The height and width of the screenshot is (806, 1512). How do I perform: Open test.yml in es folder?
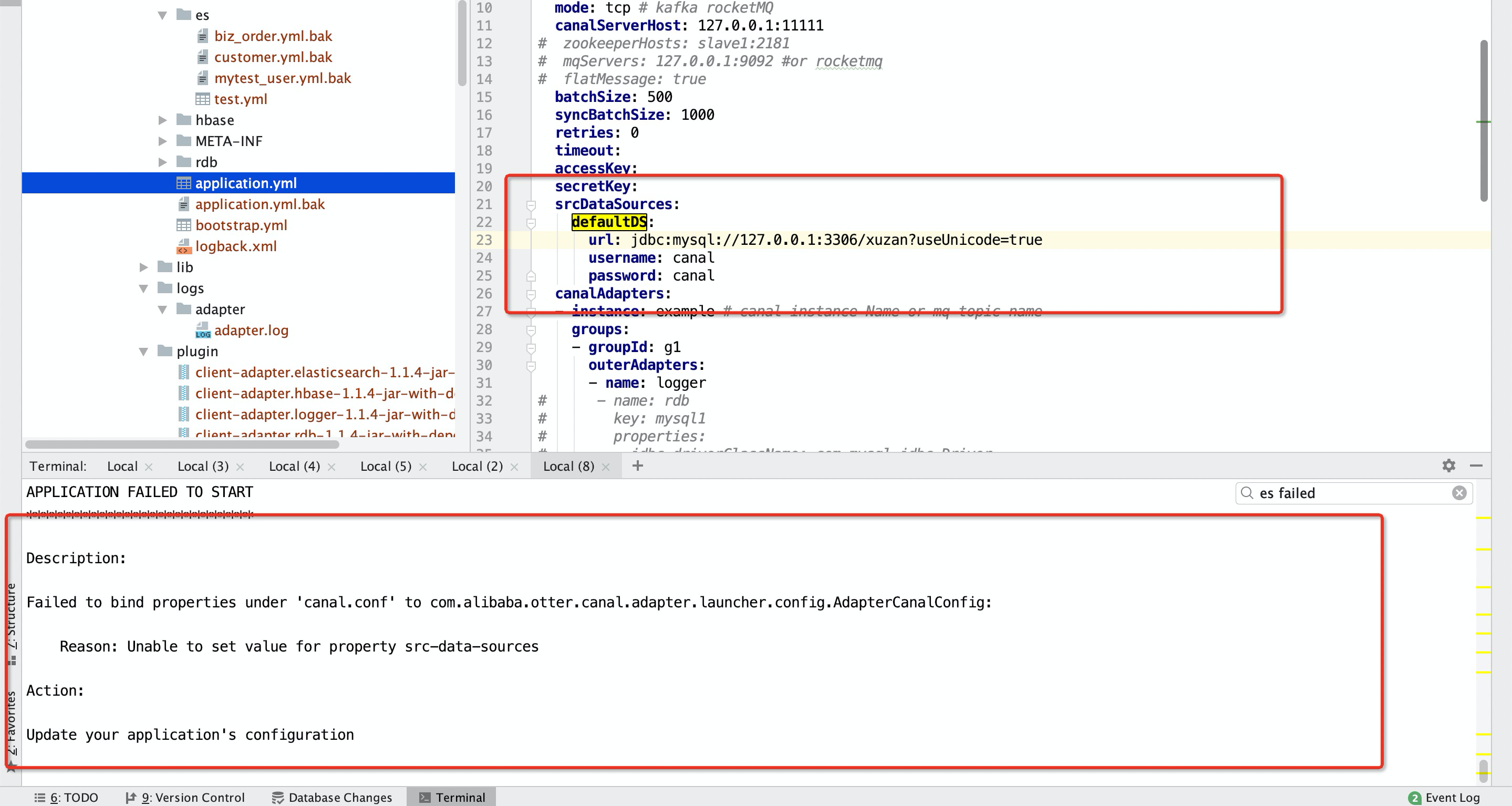click(241, 99)
